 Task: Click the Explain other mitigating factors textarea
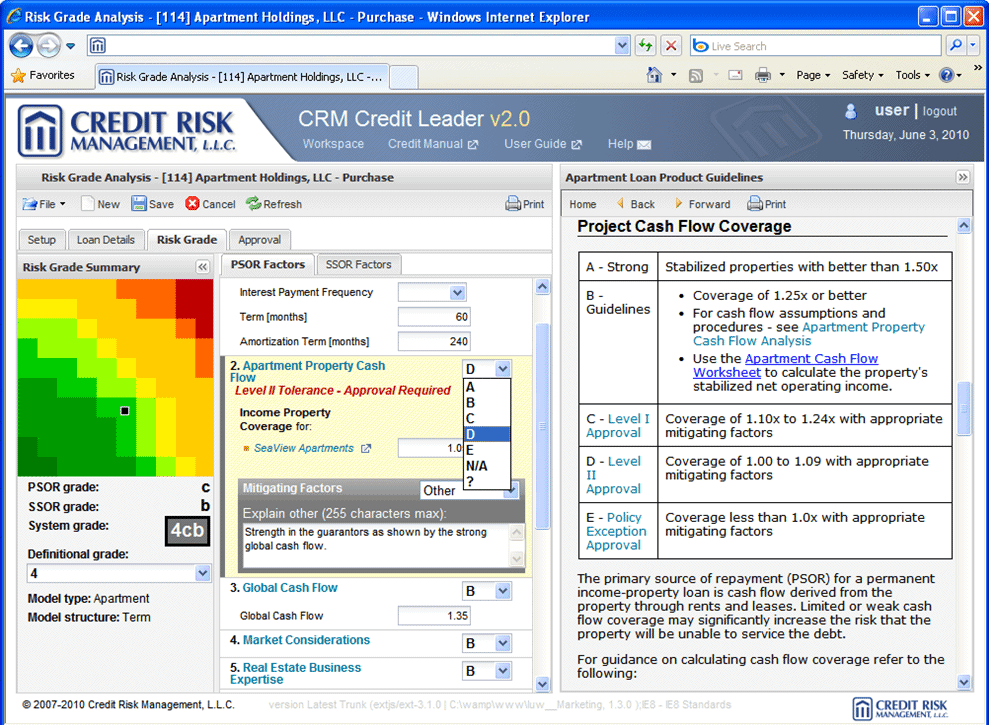(375, 545)
